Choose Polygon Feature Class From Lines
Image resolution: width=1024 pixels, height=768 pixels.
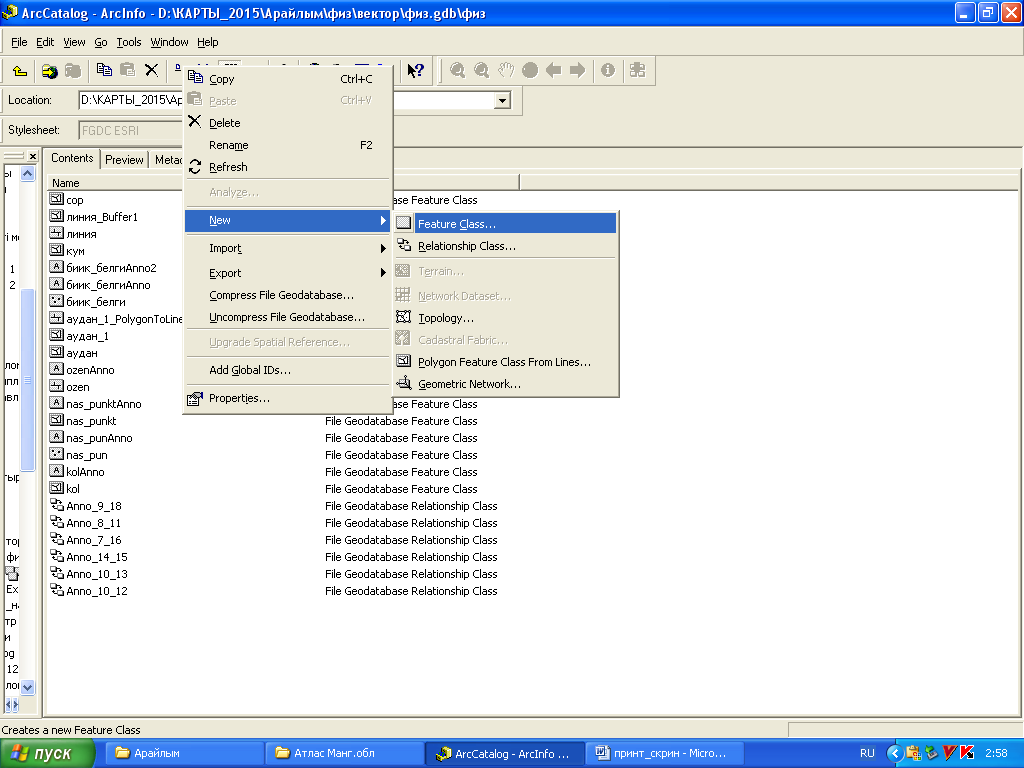point(505,362)
